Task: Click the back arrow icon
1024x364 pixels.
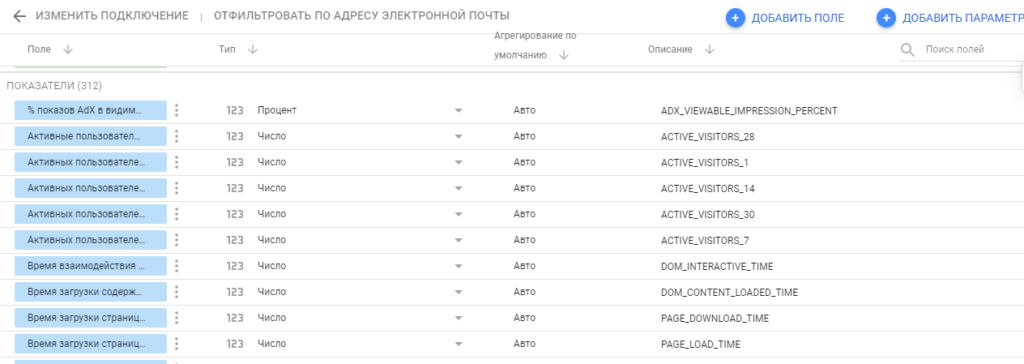Action: click(19, 16)
